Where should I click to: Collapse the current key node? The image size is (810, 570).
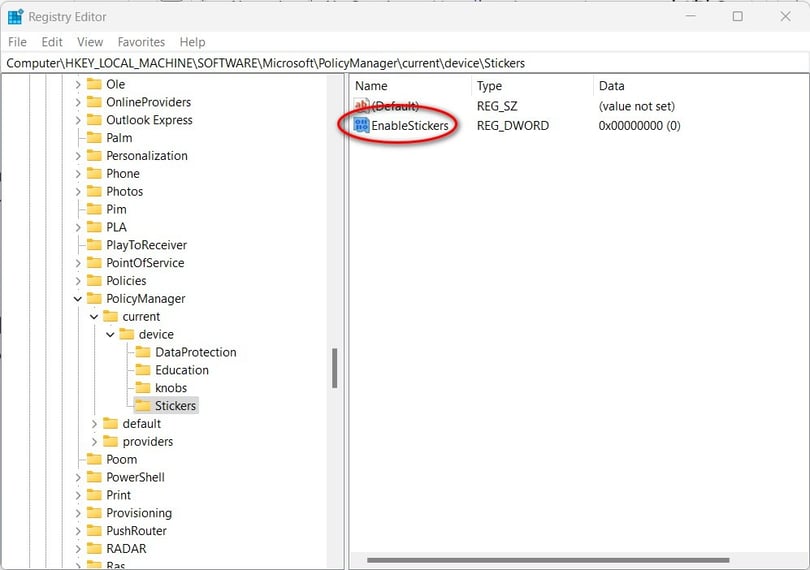pos(94,317)
